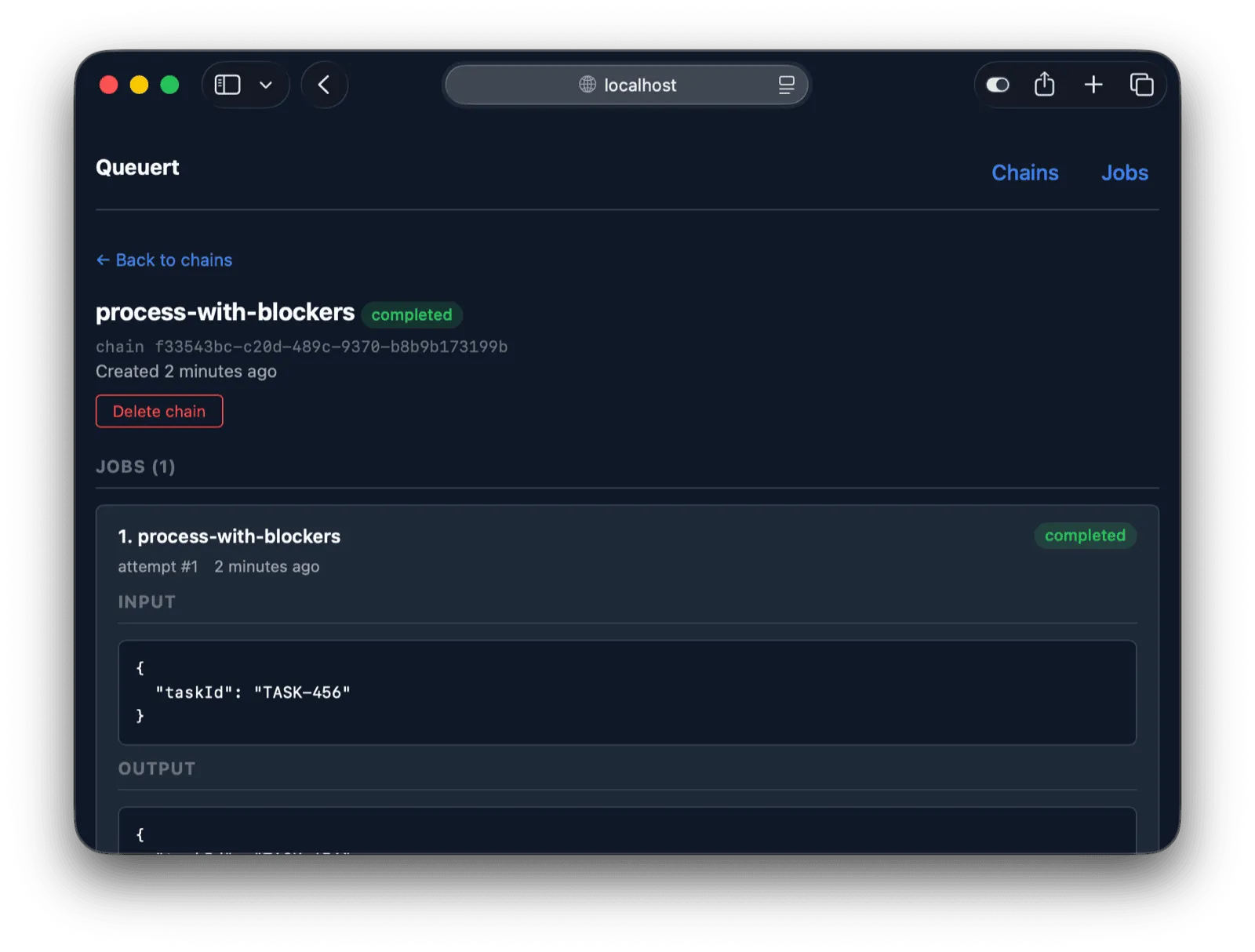
Task: Click the completed badge next to the chain title
Action: point(412,314)
